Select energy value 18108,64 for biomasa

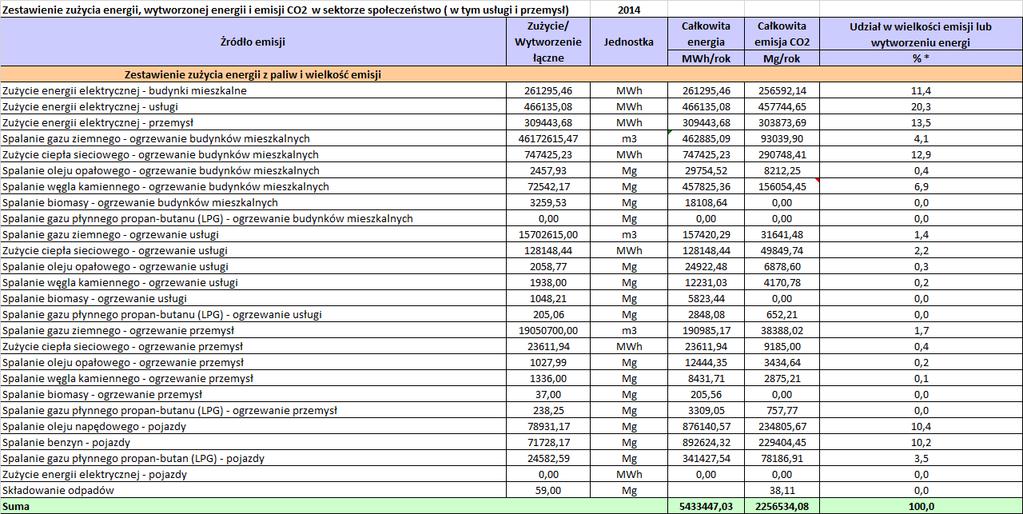705,202
